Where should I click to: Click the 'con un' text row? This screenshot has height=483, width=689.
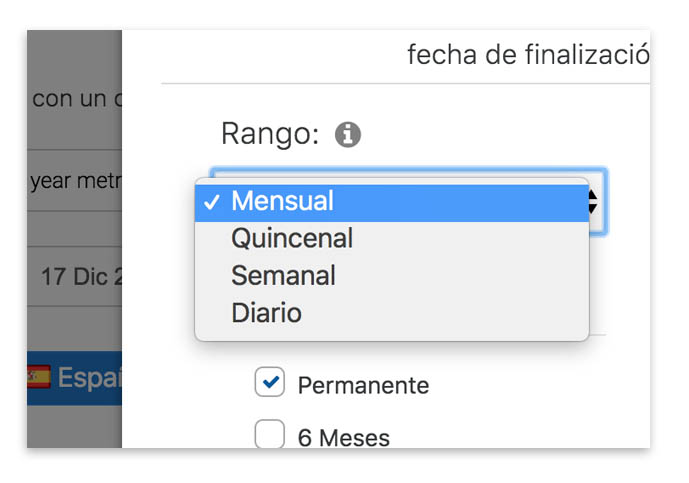click(x=75, y=99)
